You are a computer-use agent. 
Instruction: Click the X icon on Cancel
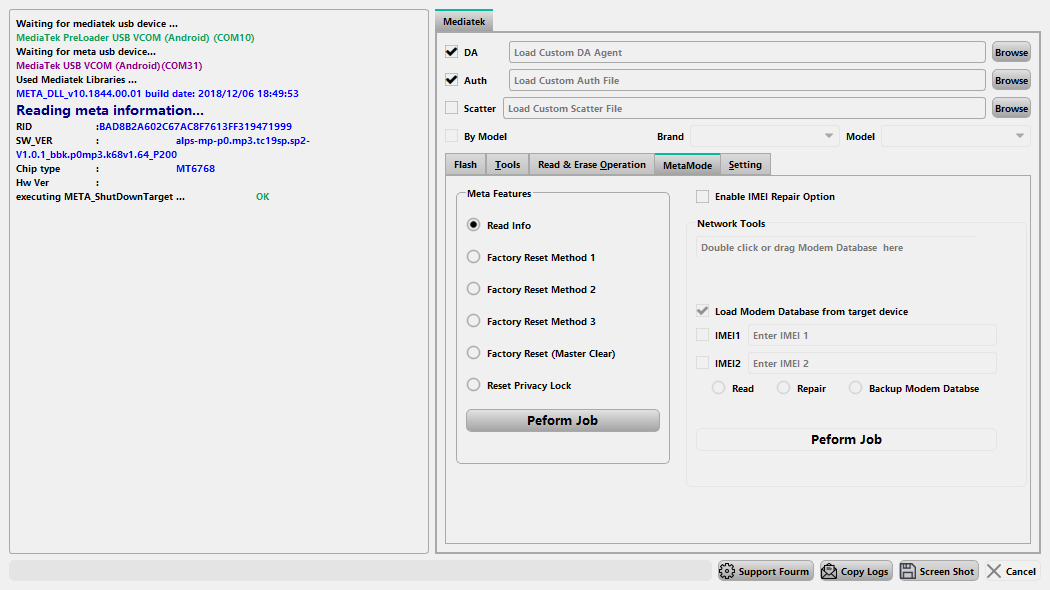[994, 571]
